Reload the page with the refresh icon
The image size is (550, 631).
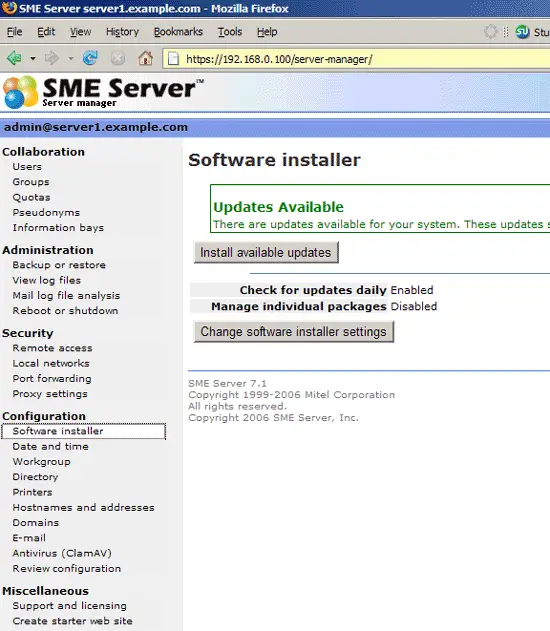coord(90,58)
